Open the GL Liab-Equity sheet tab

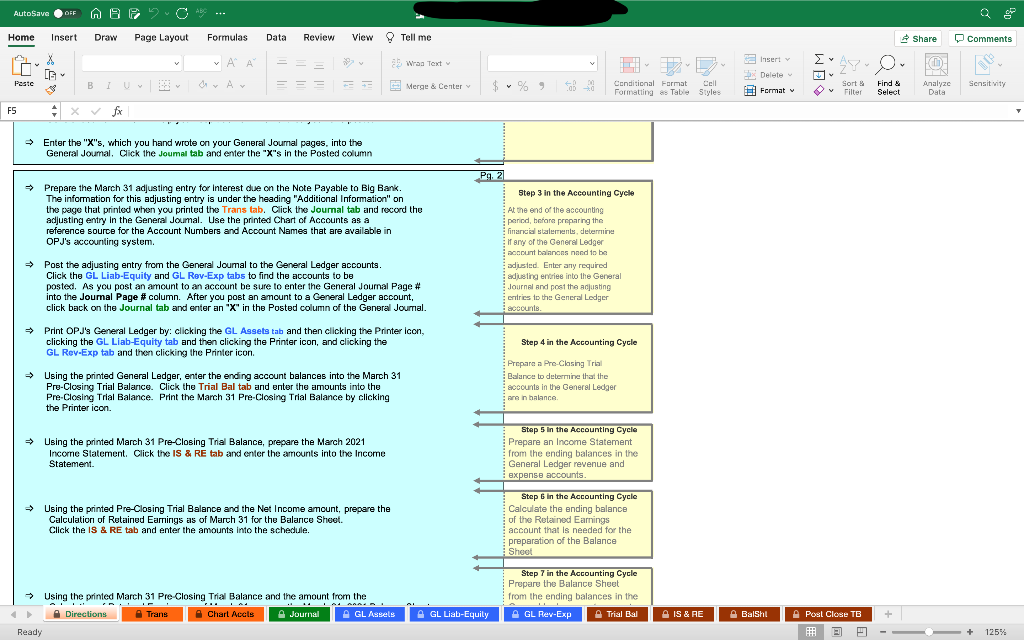(x=454, y=614)
